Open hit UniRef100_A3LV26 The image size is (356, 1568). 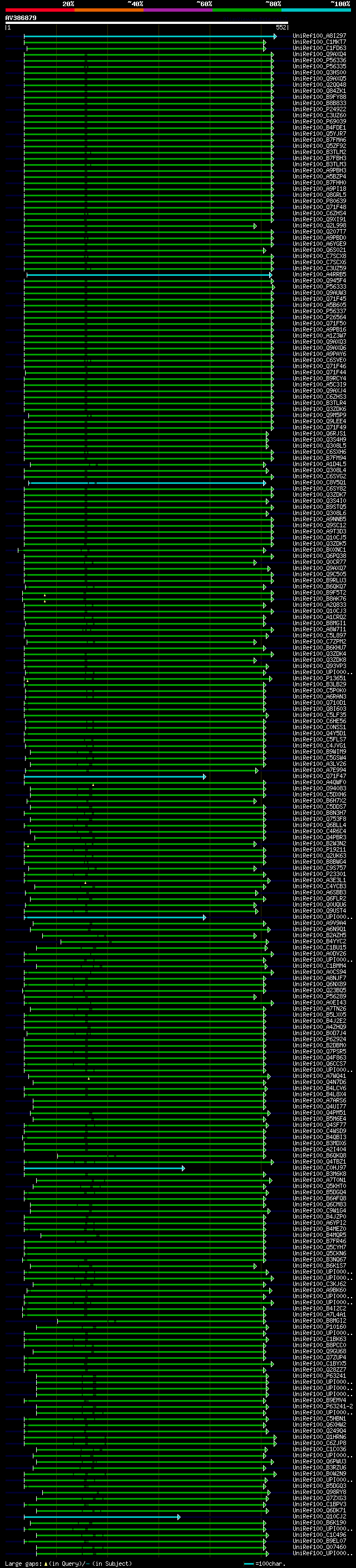(319, 764)
